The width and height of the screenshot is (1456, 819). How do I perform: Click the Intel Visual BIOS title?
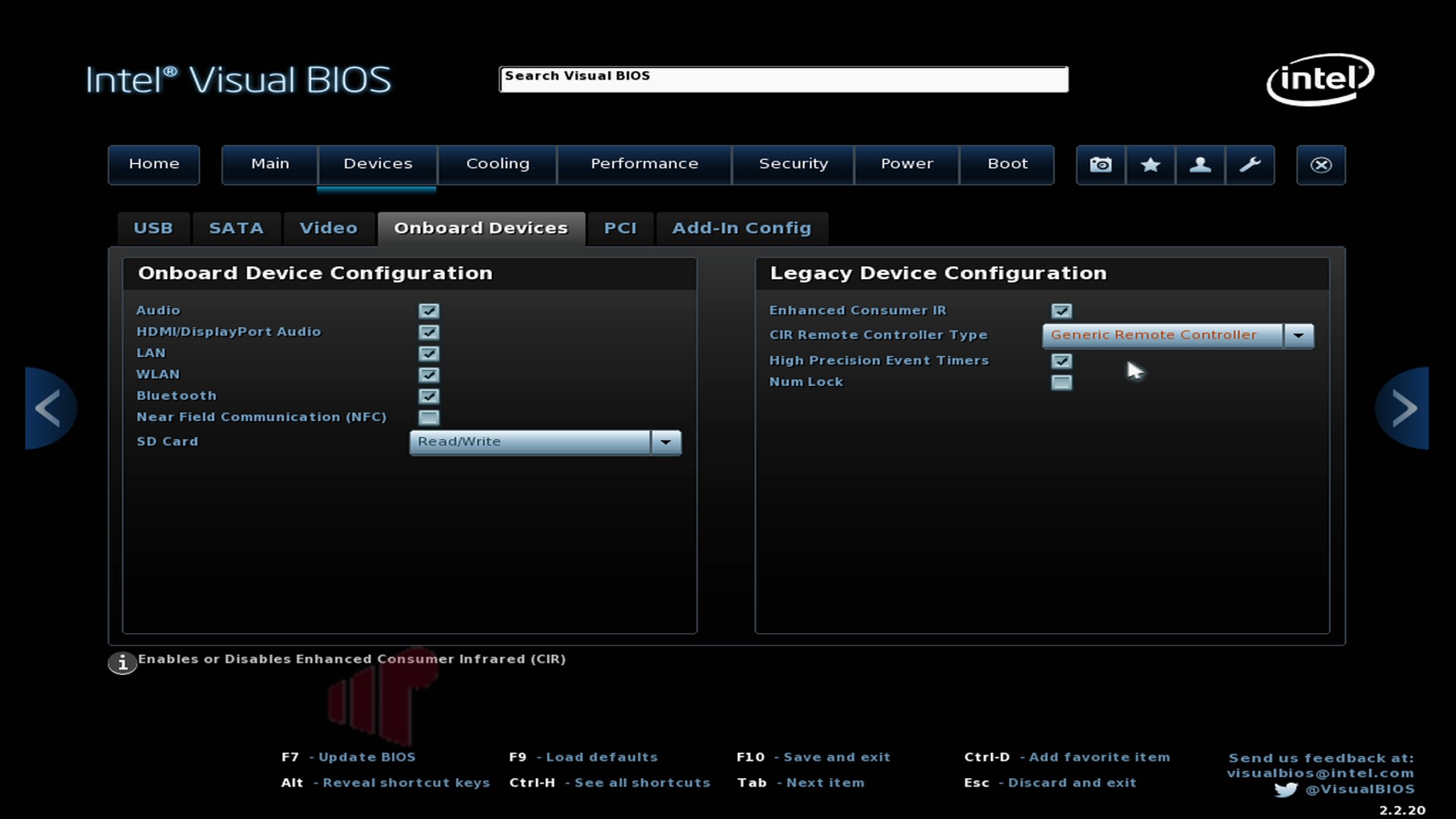click(x=238, y=80)
